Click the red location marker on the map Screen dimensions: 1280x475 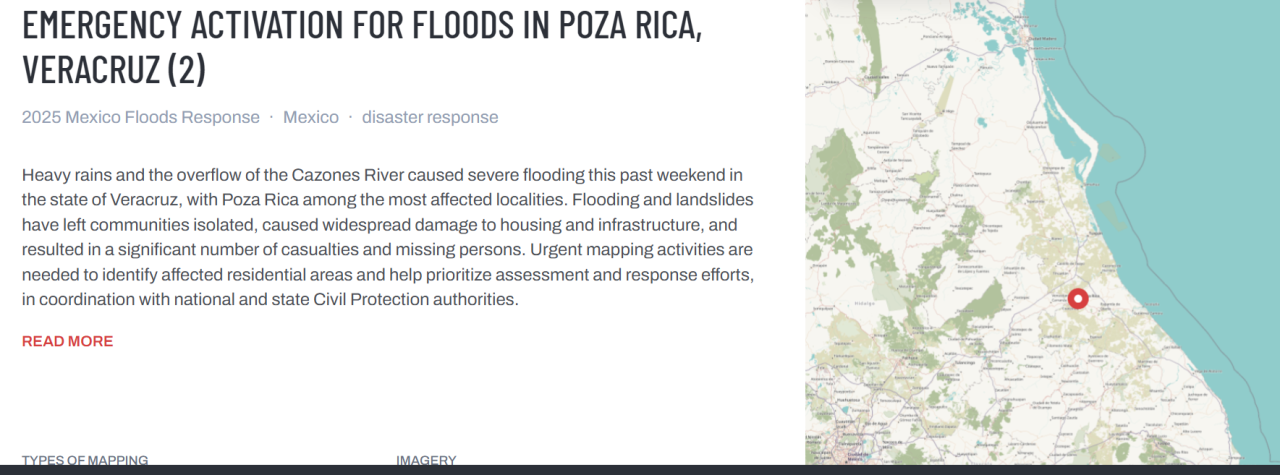pos(1077,298)
